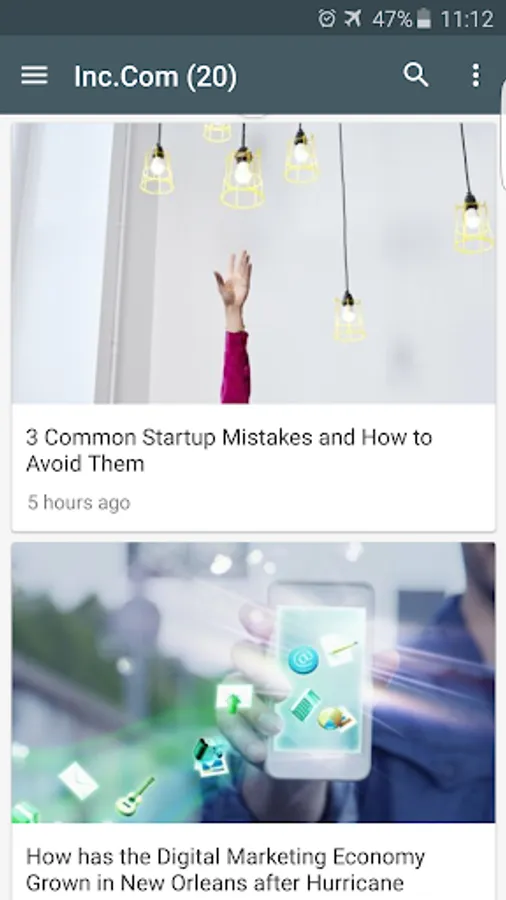Open the three-dot overflow menu
Viewport: 506px width, 900px height.
476,75
